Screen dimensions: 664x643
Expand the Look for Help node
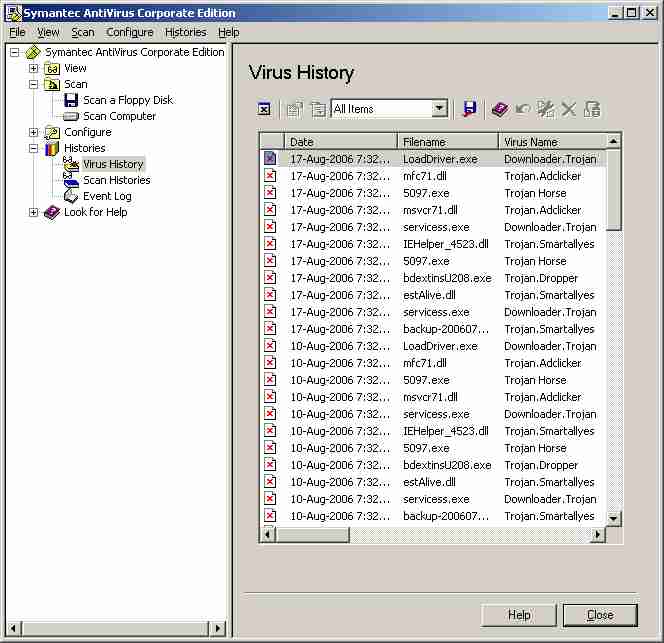click(33, 212)
